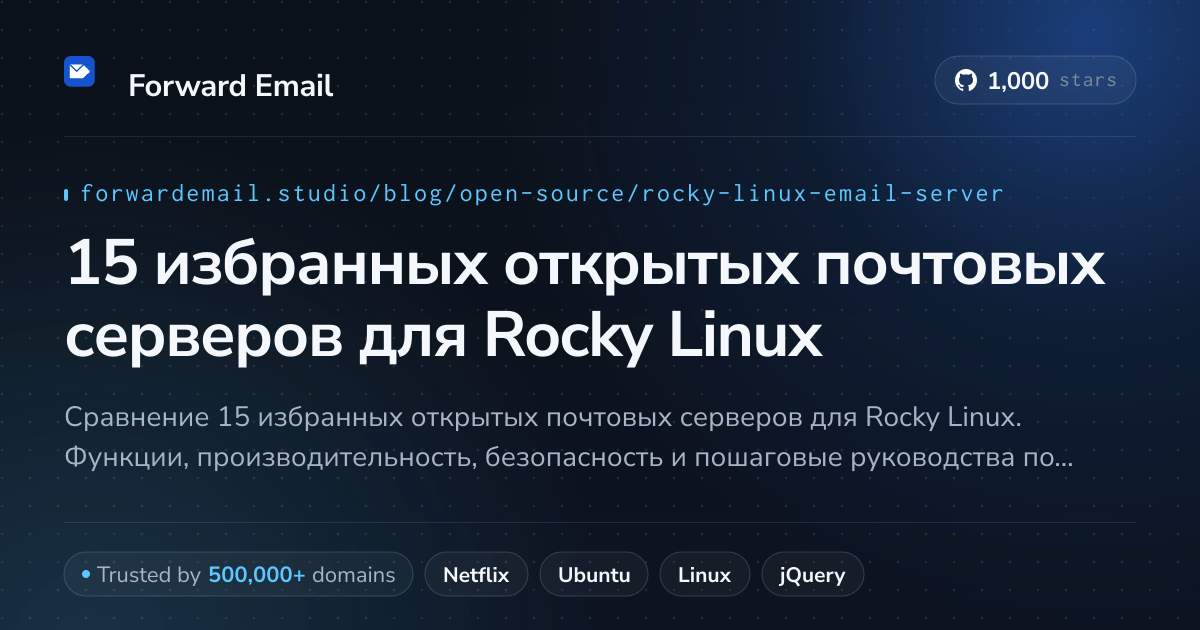The image size is (1200, 630).
Task: Click the GitHub octocat icon
Action: (965, 81)
